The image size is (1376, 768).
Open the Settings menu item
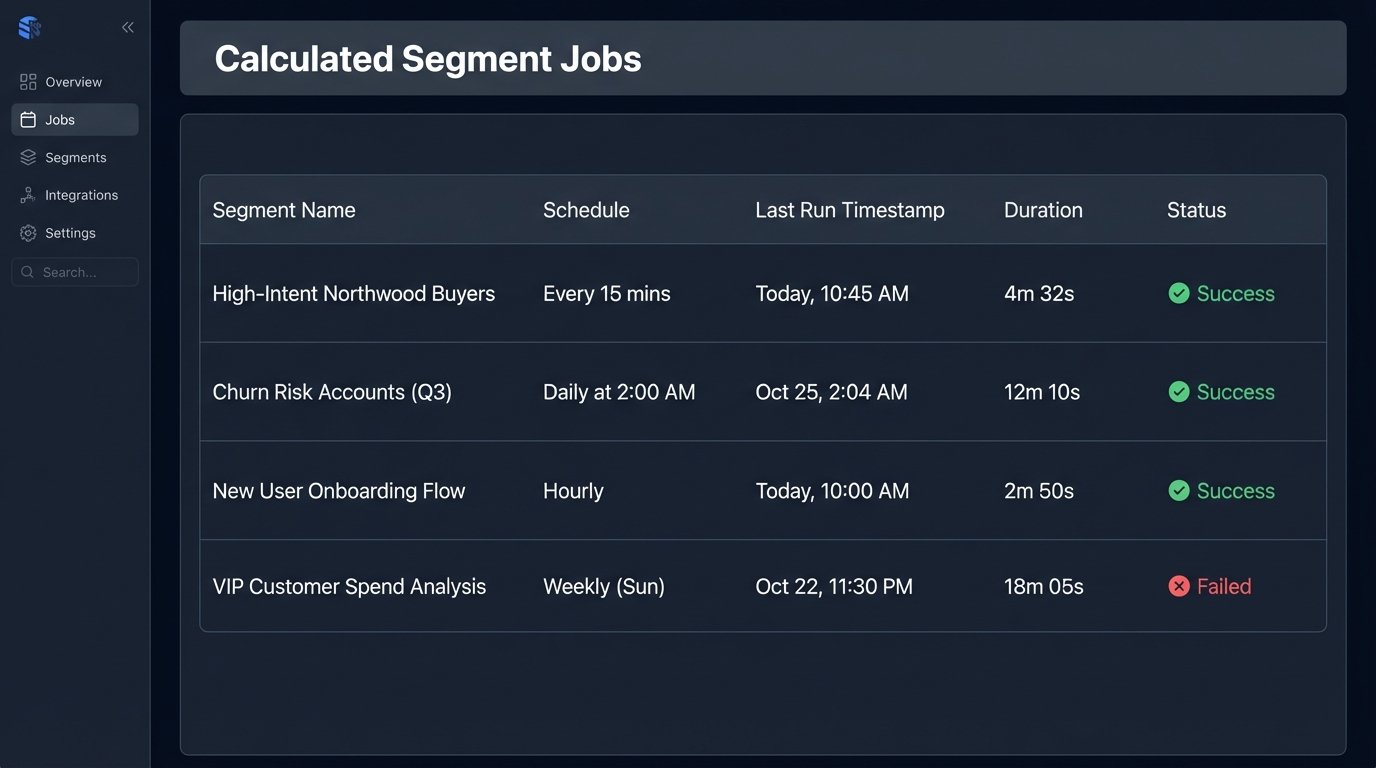pyautogui.click(x=70, y=233)
